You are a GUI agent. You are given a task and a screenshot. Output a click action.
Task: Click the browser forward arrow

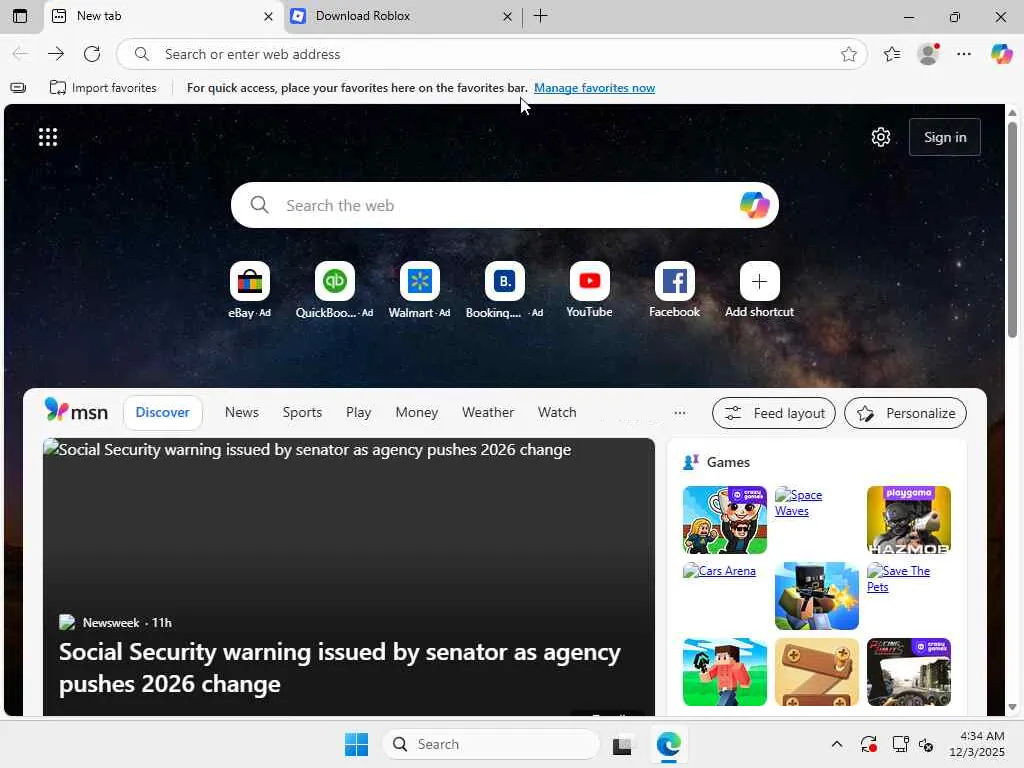coord(56,54)
